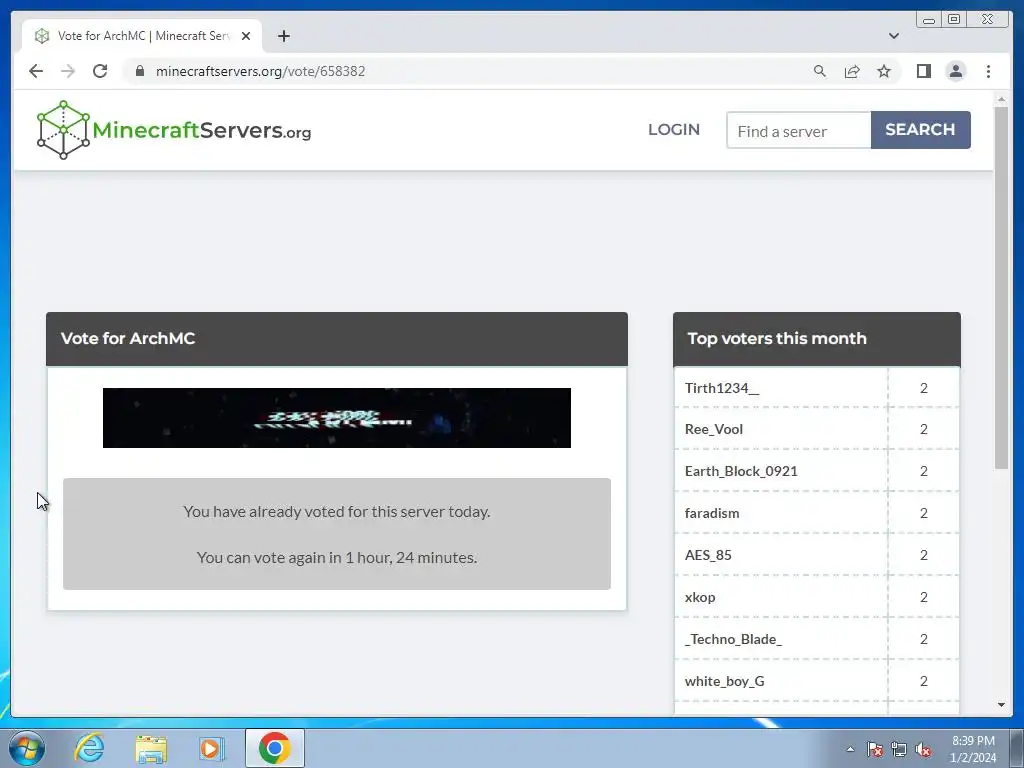Click the scrollbar down arrow
The width and height of the screenshot is (1024, 768).
pos(1001,705)
